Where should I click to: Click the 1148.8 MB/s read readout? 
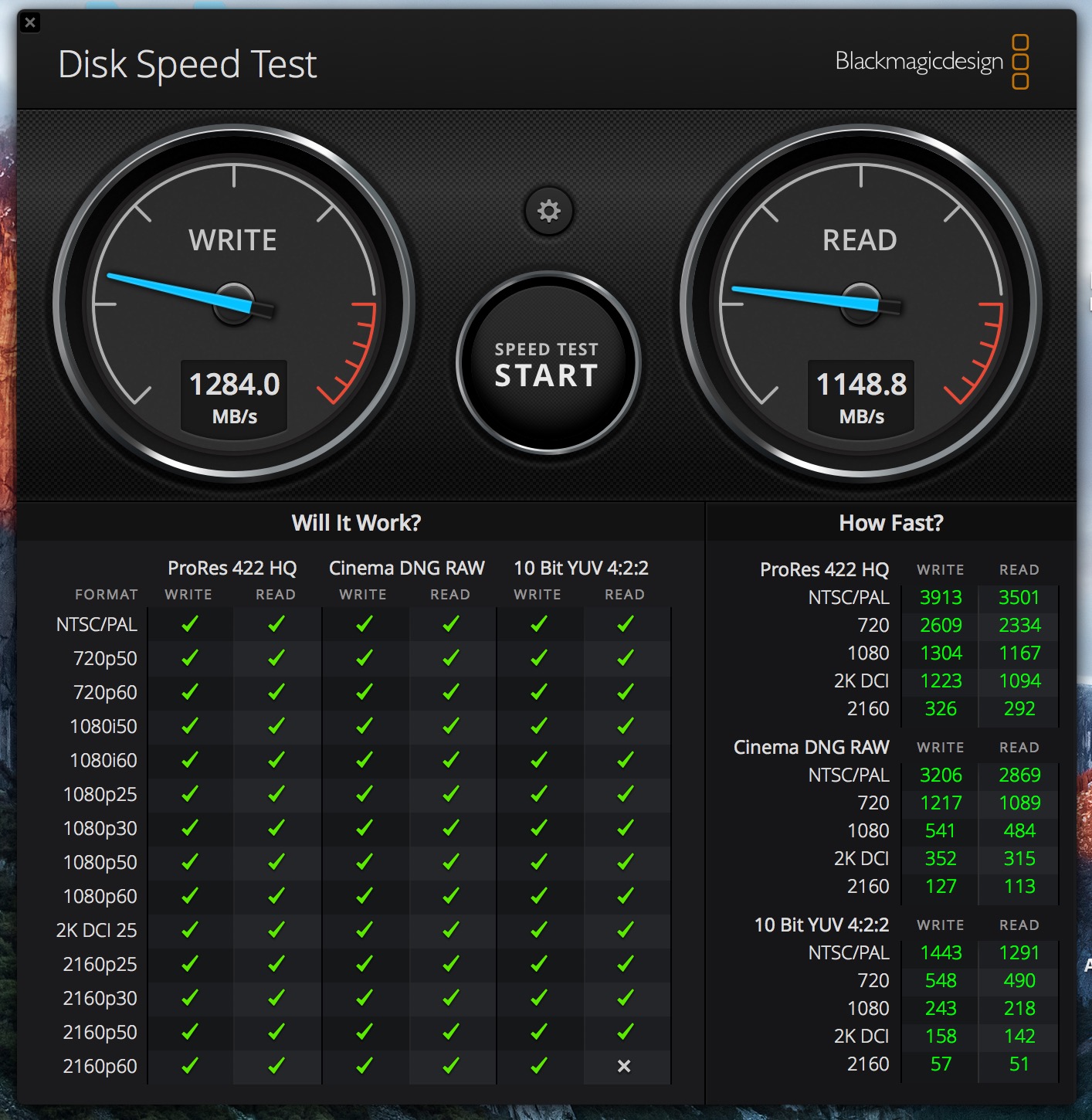click(861, 395)
